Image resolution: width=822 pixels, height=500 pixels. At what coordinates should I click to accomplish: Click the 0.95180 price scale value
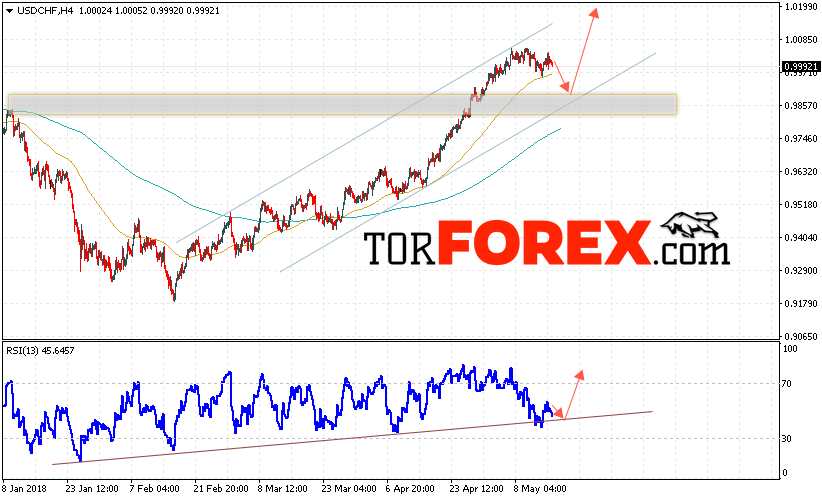[x=801, y=204]
